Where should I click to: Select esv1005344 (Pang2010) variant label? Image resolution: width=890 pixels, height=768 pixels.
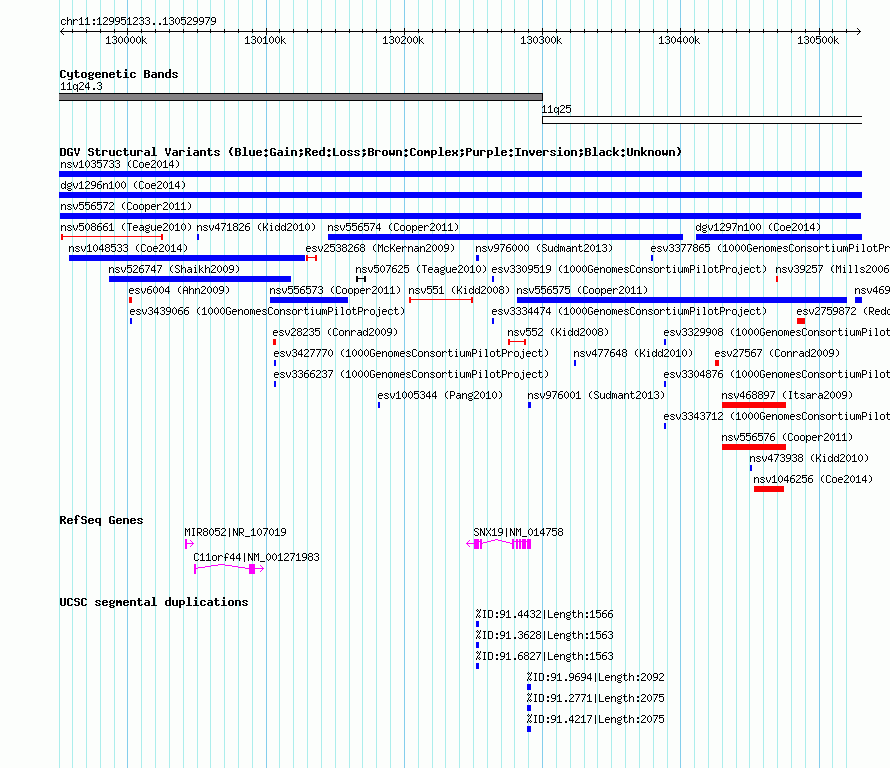(x=440, y=396)
